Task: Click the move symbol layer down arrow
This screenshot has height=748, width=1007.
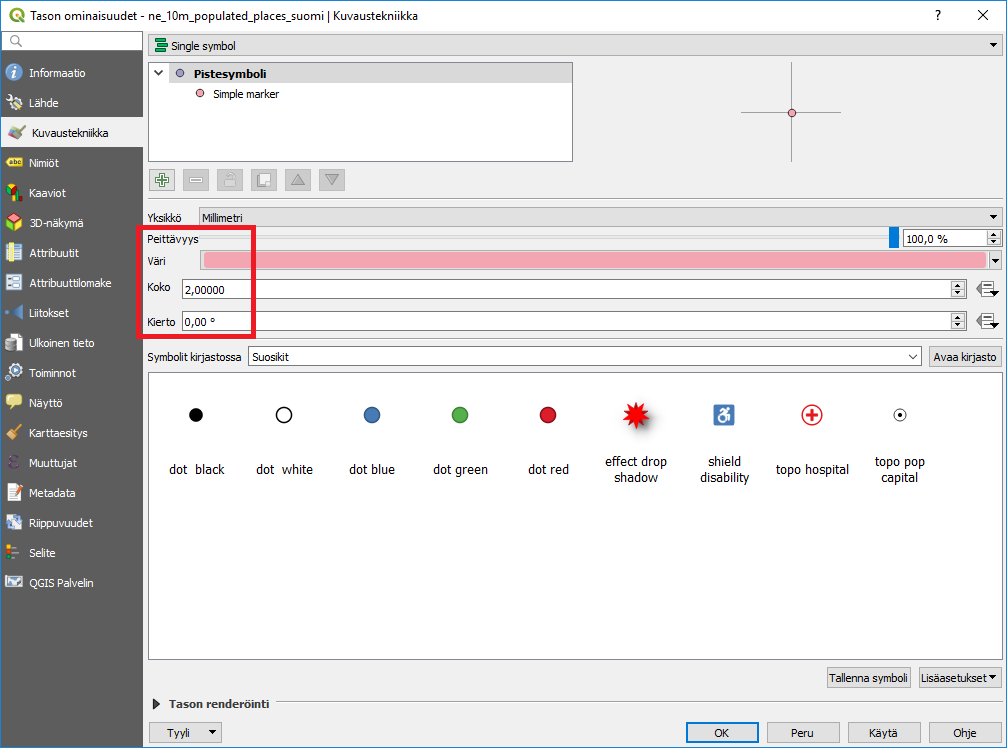Action: coord(333,180)
